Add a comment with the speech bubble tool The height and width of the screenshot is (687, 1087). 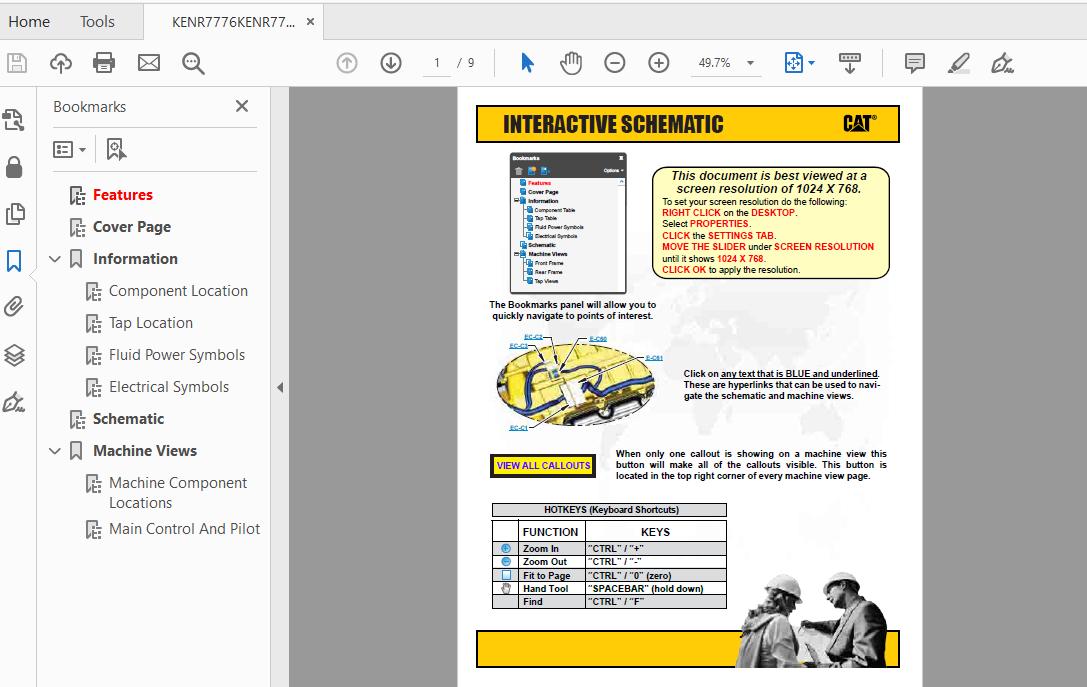pyautogui.click(x=913, y=62)
